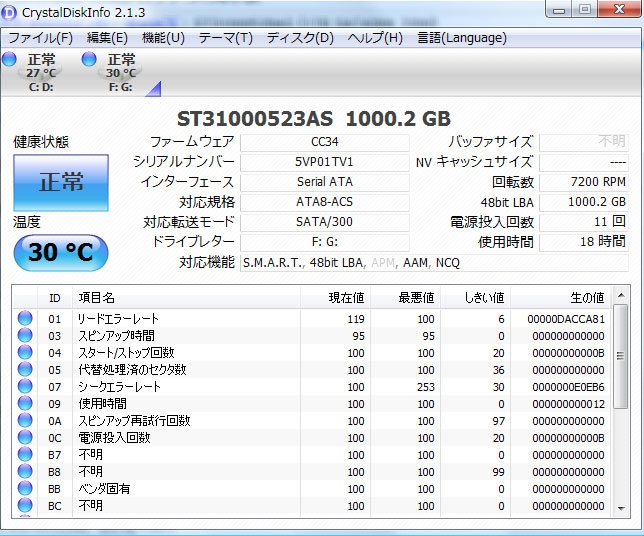Select the スピンアップ再試行回数 attribute name

click(134, 421)
